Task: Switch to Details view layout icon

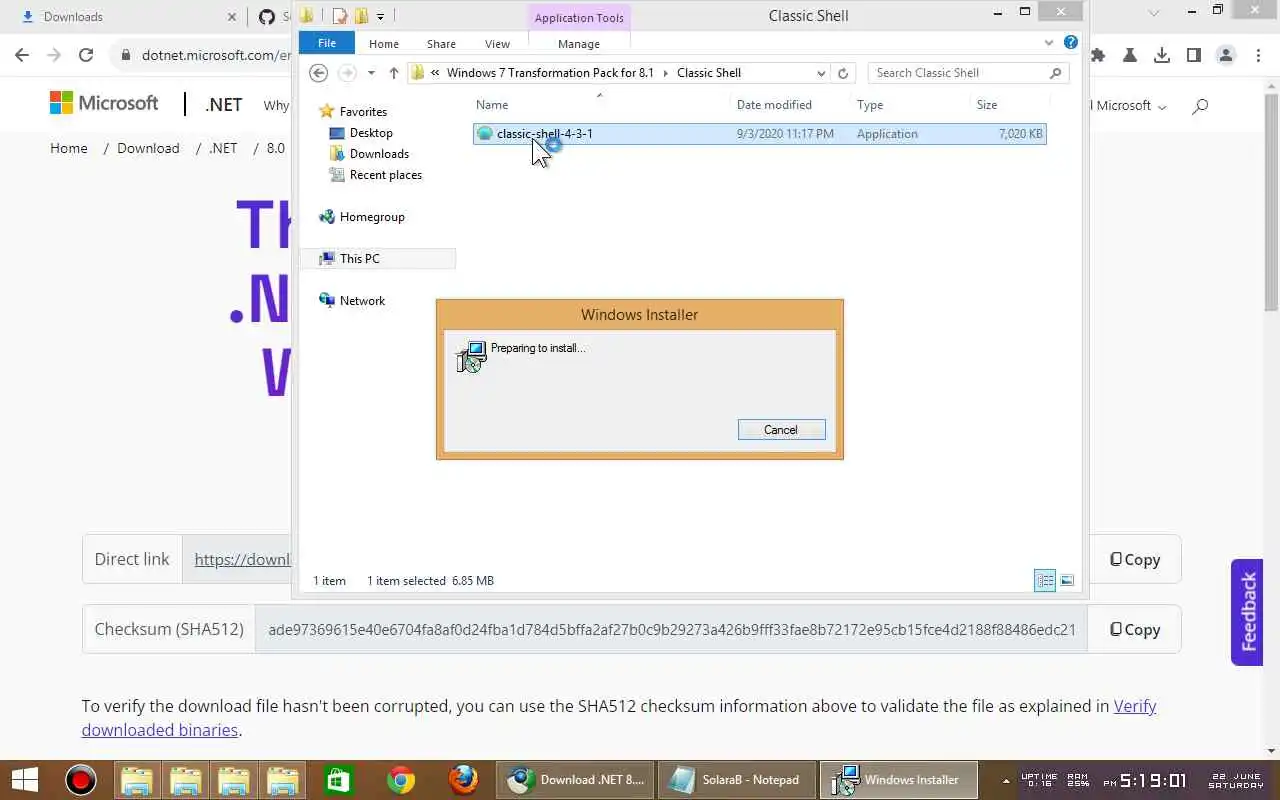Action: click(1045, 581)
